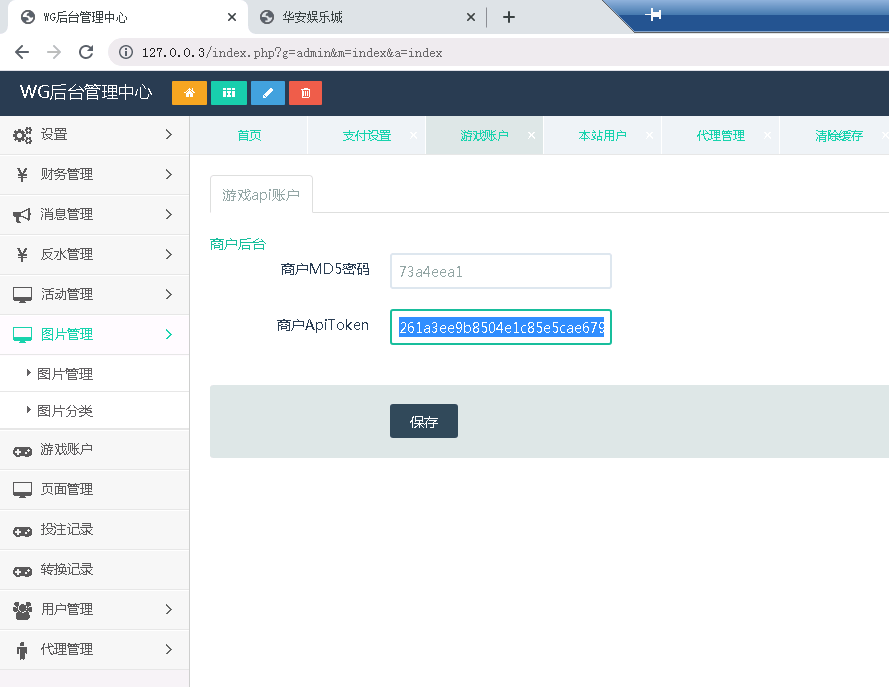889x687 pixels.
Task: Open the 商户后台 link
Action: click(x=237, y=242)
